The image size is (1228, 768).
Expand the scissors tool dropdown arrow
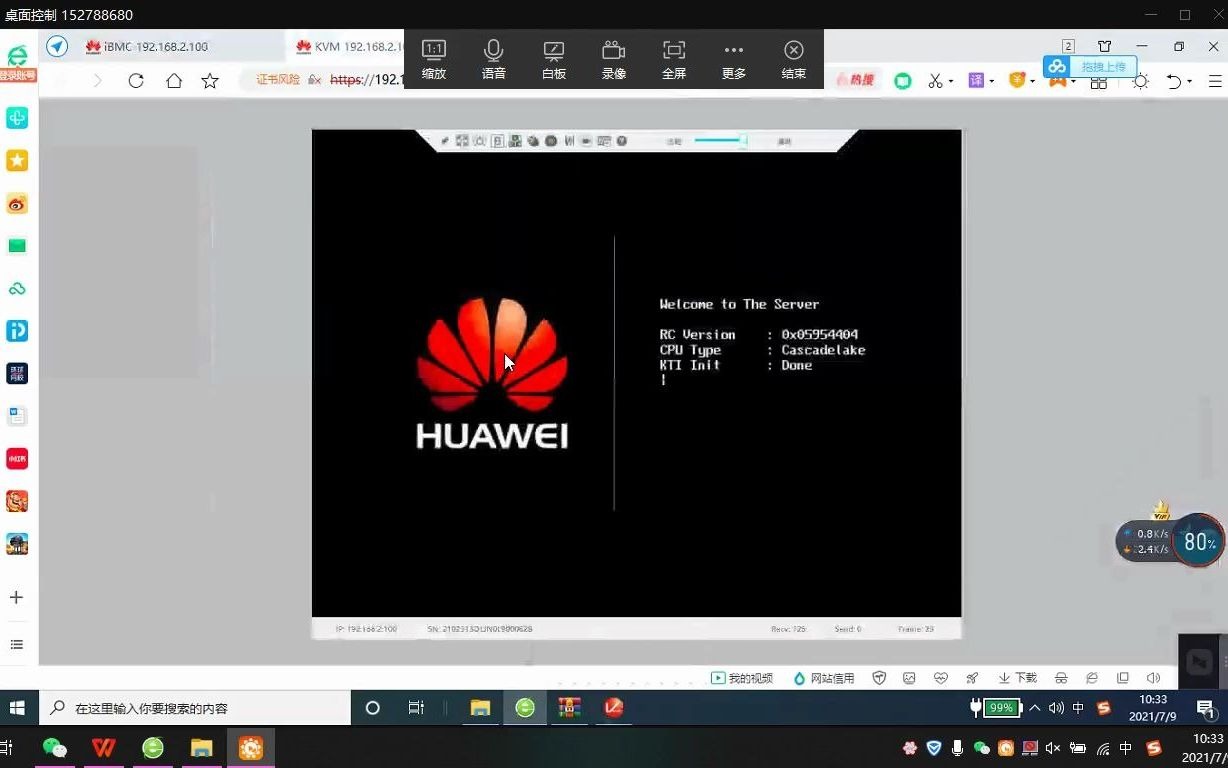point(951,82)
